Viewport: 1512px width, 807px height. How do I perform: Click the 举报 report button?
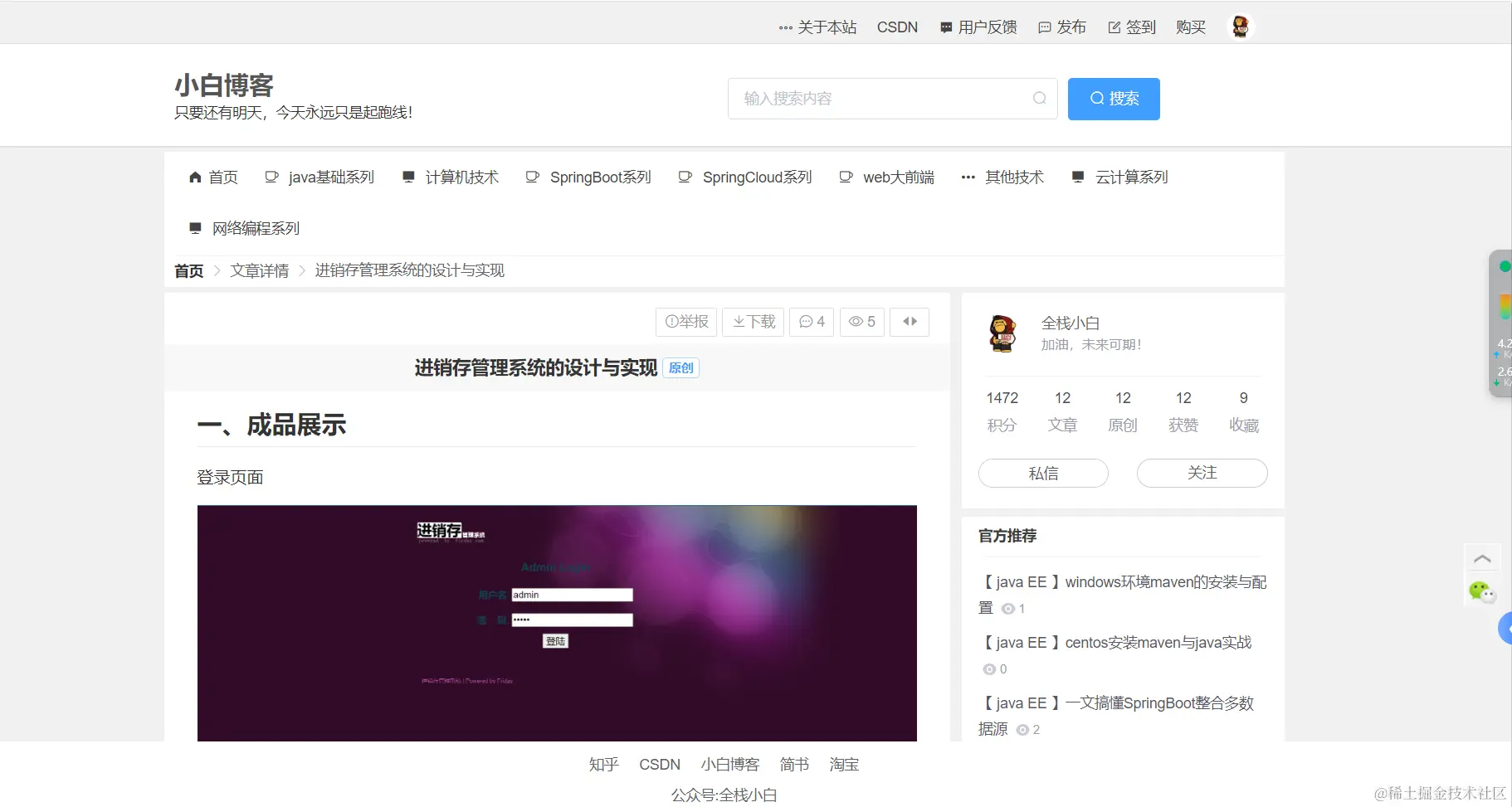pyautogui.click(x=686, y=322)
